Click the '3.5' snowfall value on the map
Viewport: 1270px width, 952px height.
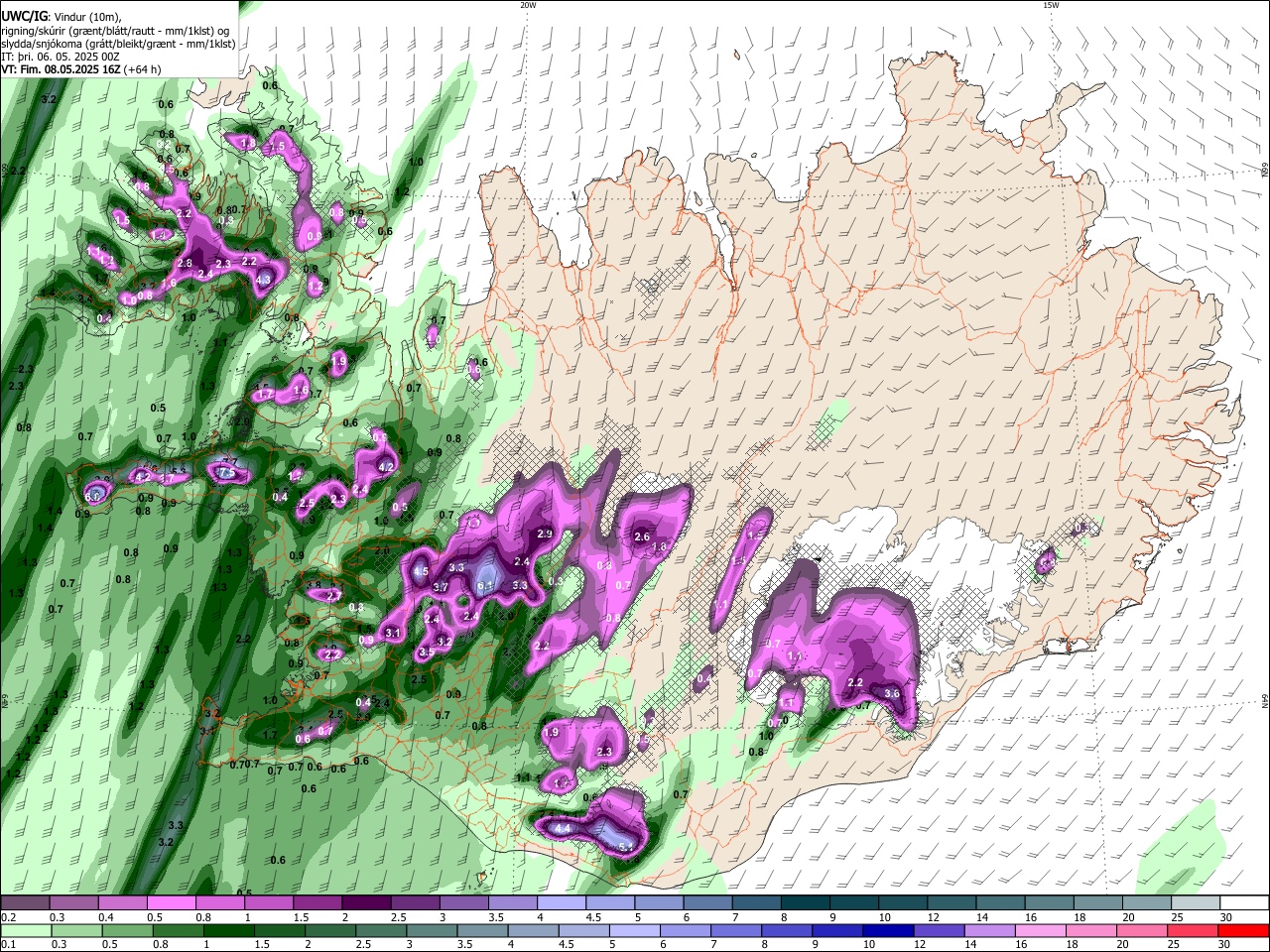[x=427, y=652]
